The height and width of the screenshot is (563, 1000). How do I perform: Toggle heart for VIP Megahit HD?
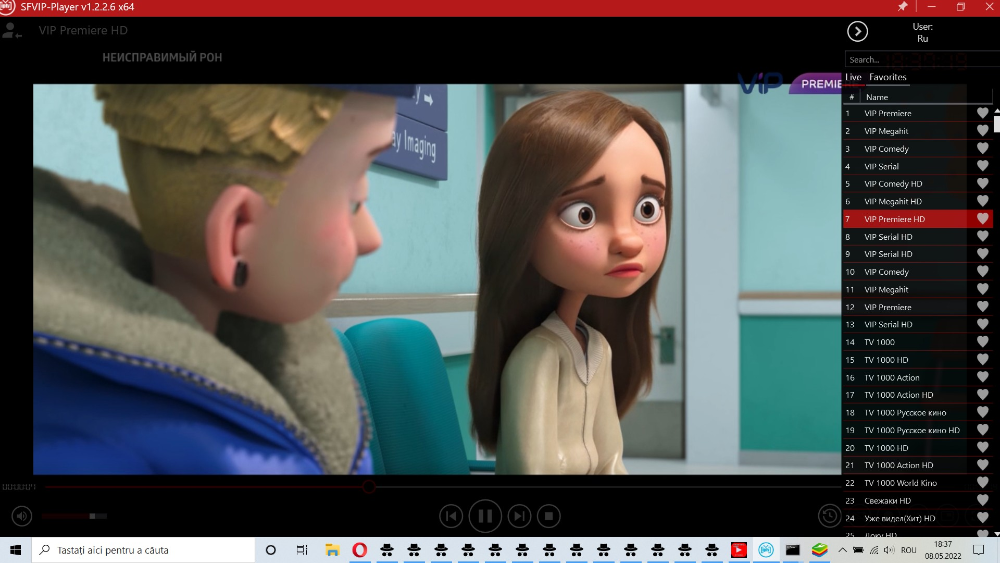[982, 201]
